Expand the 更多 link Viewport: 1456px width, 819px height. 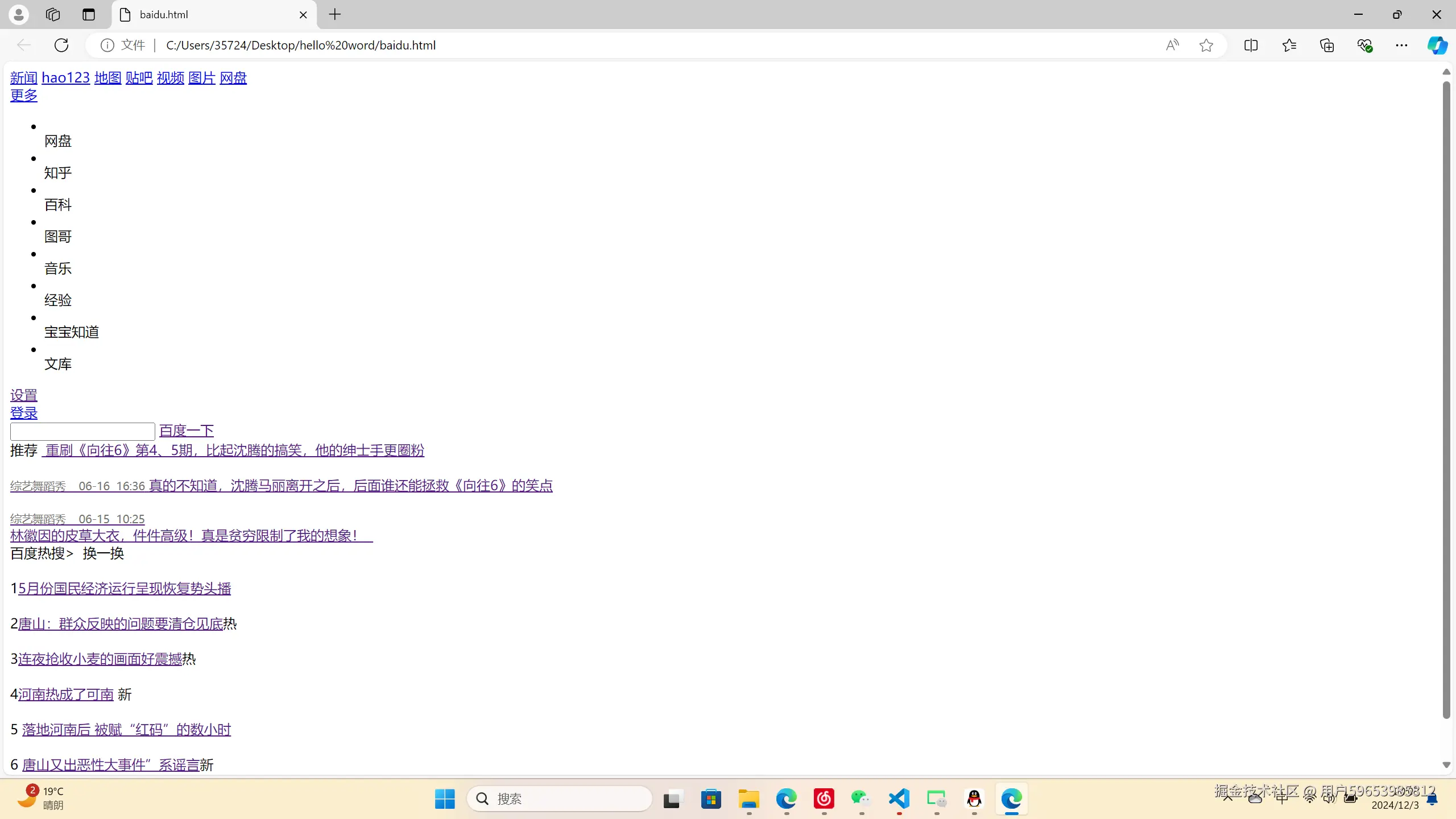tap(24, 95)
